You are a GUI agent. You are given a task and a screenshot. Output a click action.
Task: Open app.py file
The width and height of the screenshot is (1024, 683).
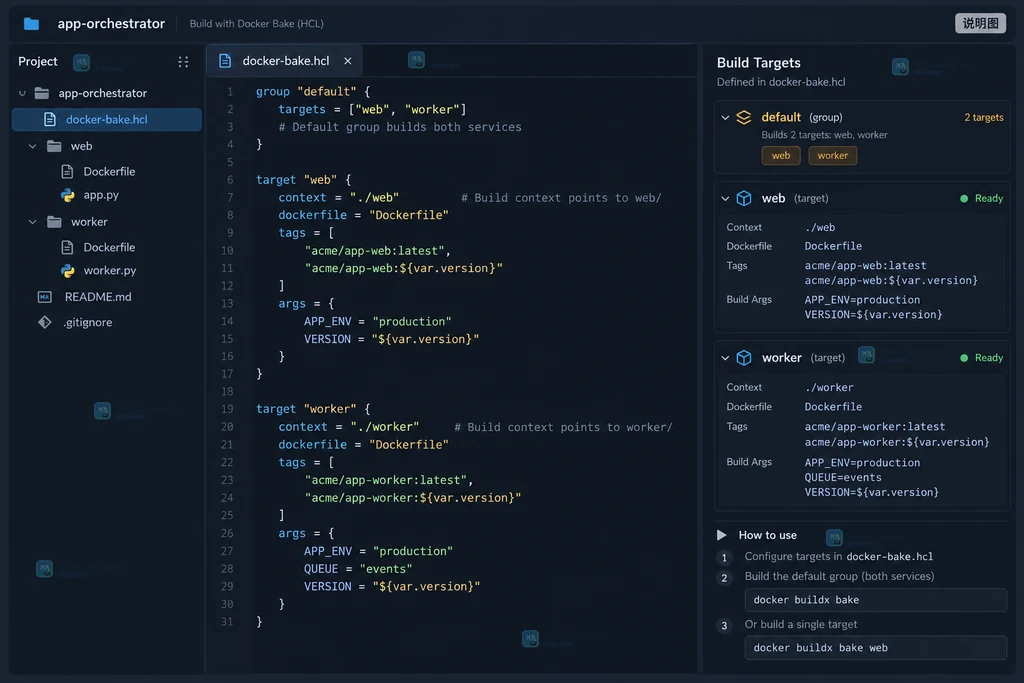pyautogui.click(x=101, y=195)
